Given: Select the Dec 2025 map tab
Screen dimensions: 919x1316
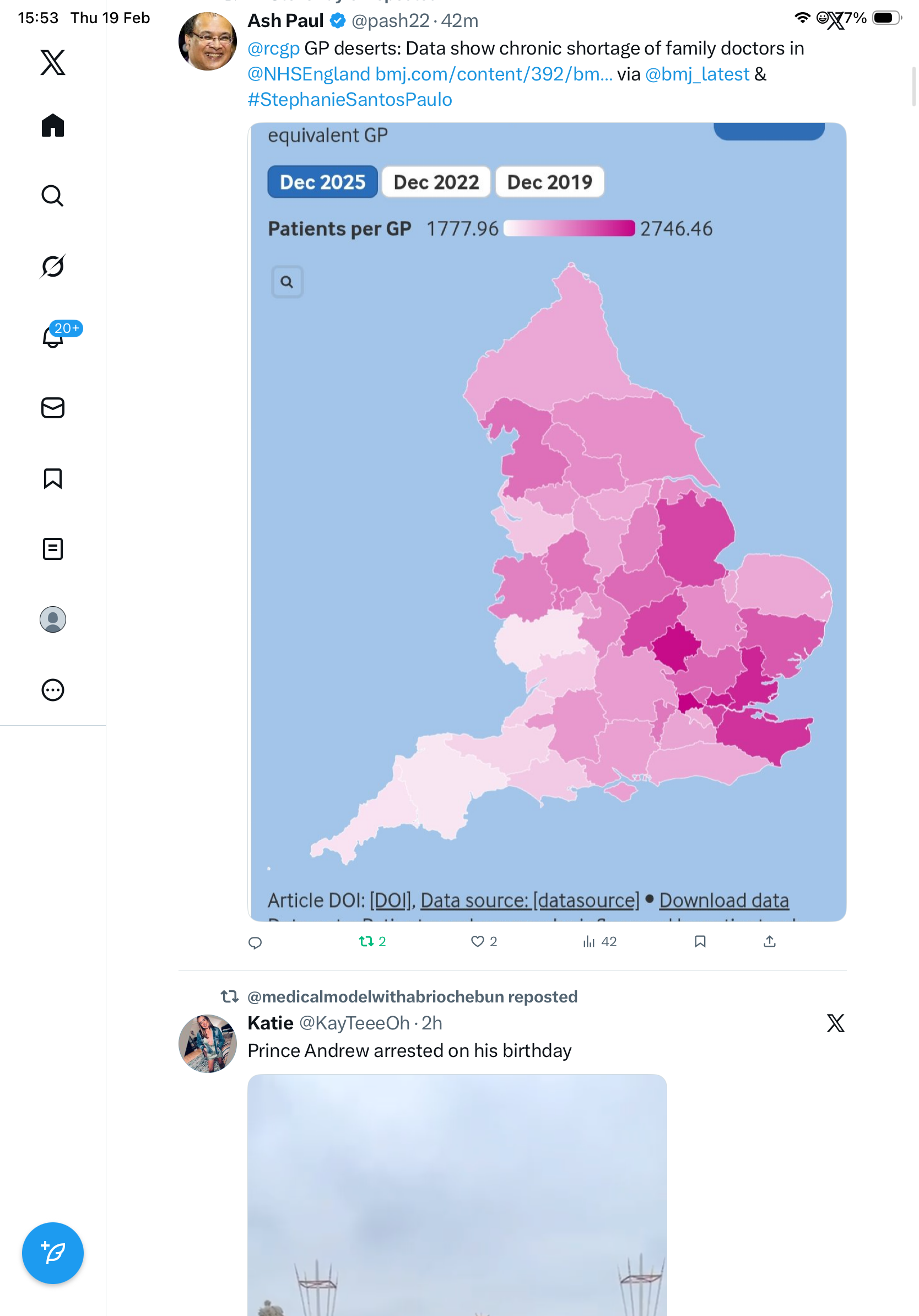Looking at the screenshot, I should point(322,182).
